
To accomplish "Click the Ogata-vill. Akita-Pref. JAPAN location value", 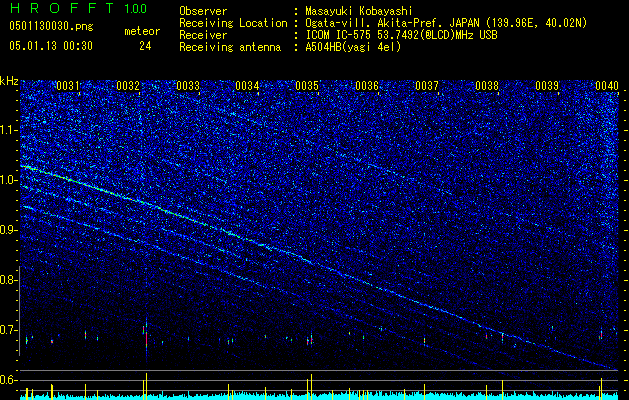I will click(x=446, y=23).
